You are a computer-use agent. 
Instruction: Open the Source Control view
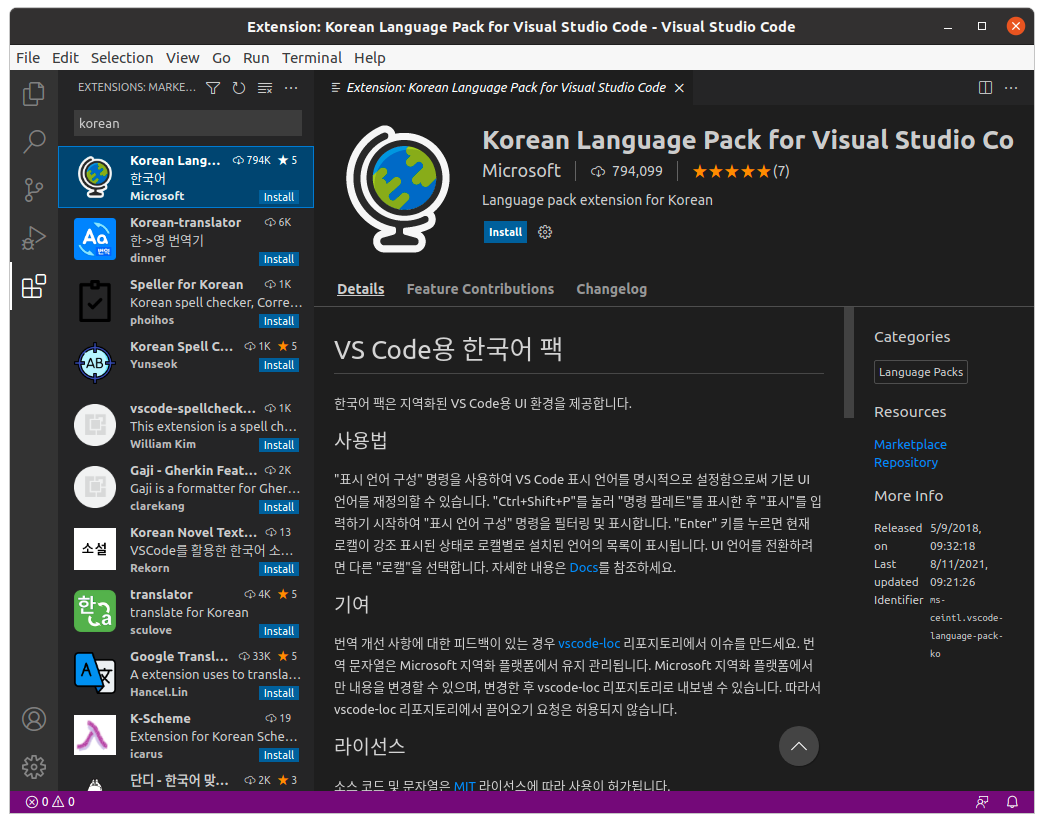33,190
